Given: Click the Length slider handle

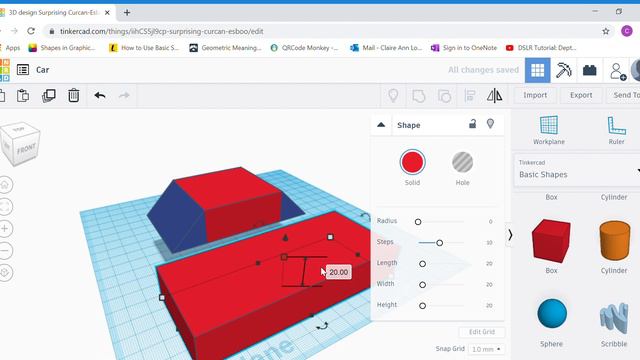Looking at the screenshot, I should (422, 264).
